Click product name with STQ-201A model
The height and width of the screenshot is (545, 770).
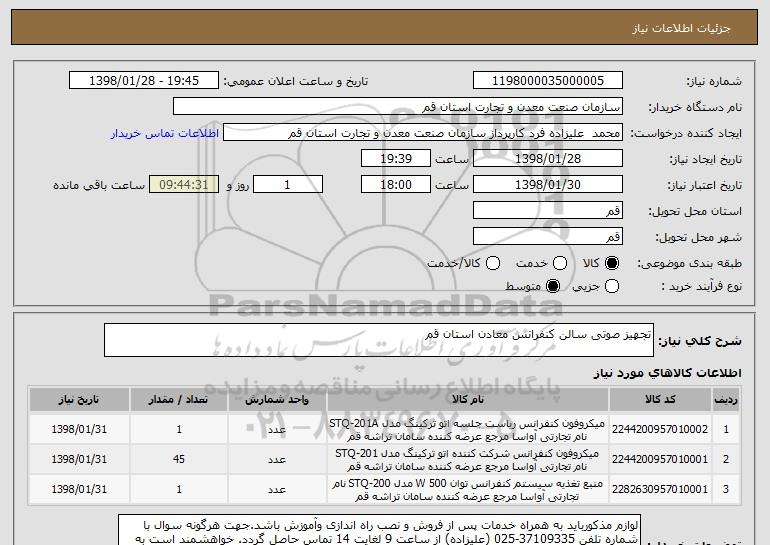[x=467, y=430]
